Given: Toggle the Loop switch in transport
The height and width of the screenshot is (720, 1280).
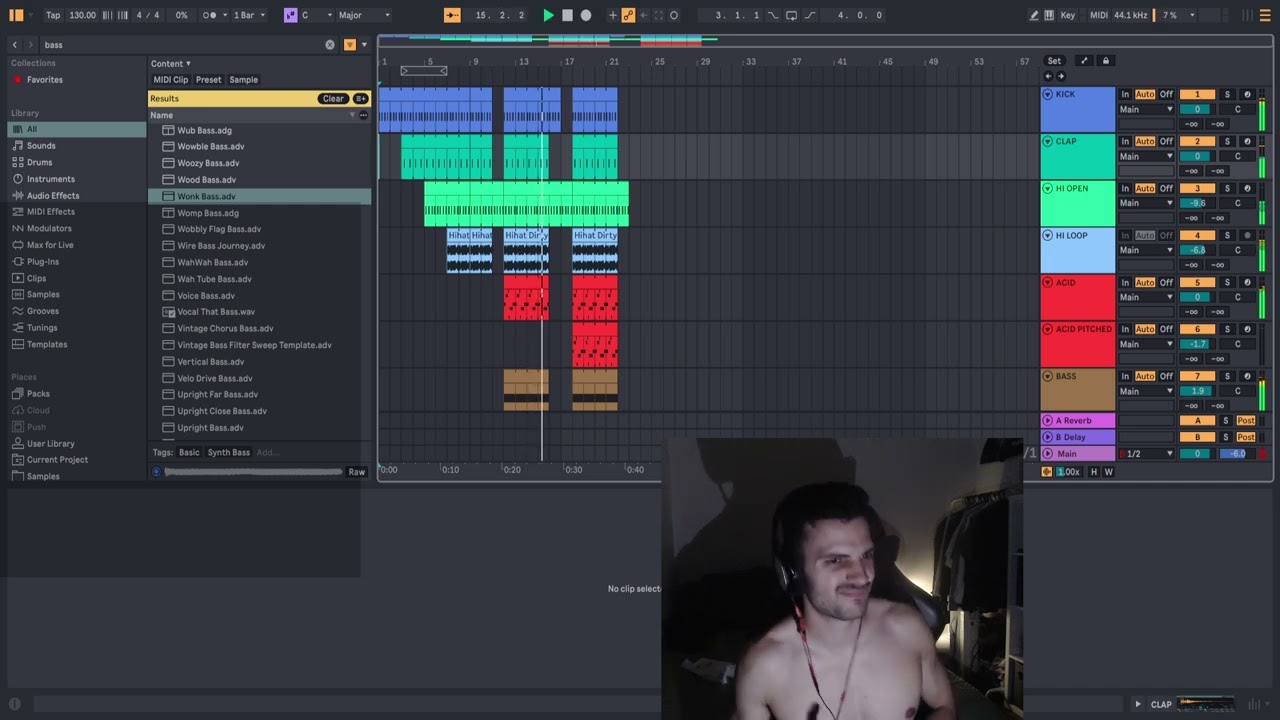Looking at the screenshot, I should tap(791, 15).
